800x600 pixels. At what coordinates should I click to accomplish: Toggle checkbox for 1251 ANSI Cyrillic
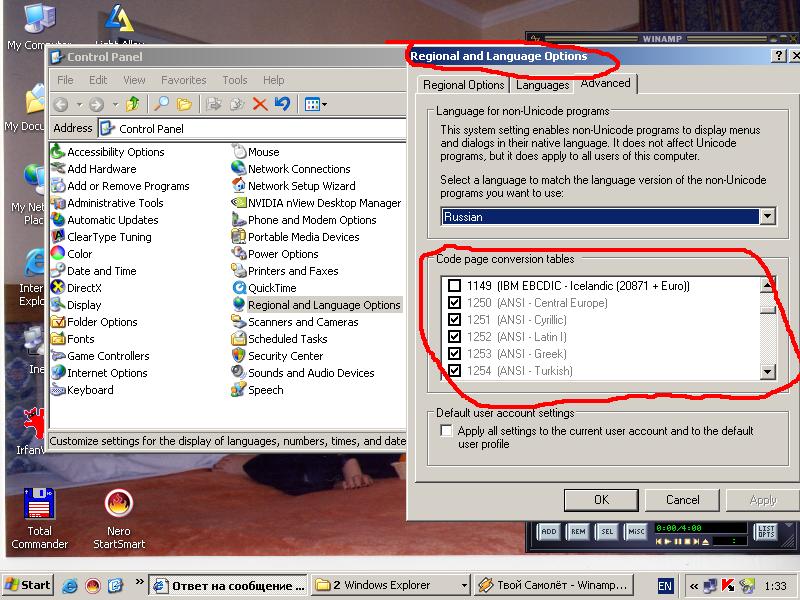(454, 320)
